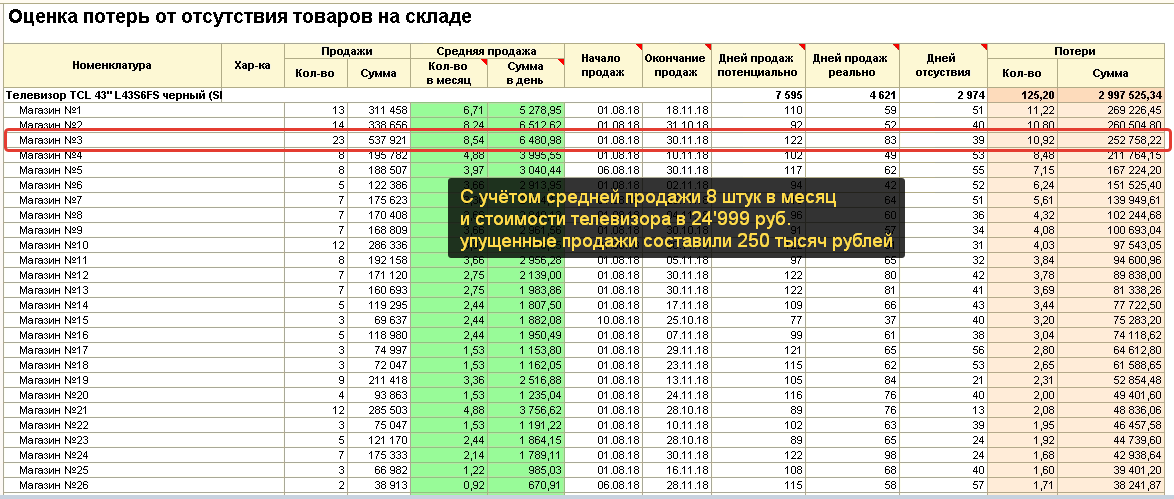This screenshot has height=499, width=1174.
Task: Select the "Хар-ка" column header
Action: click(252, 65)
